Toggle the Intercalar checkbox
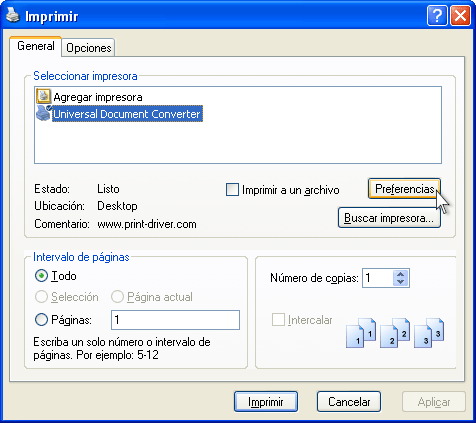Screen dimensions: 476x423 pyautogui.click(x=278, y=320)
